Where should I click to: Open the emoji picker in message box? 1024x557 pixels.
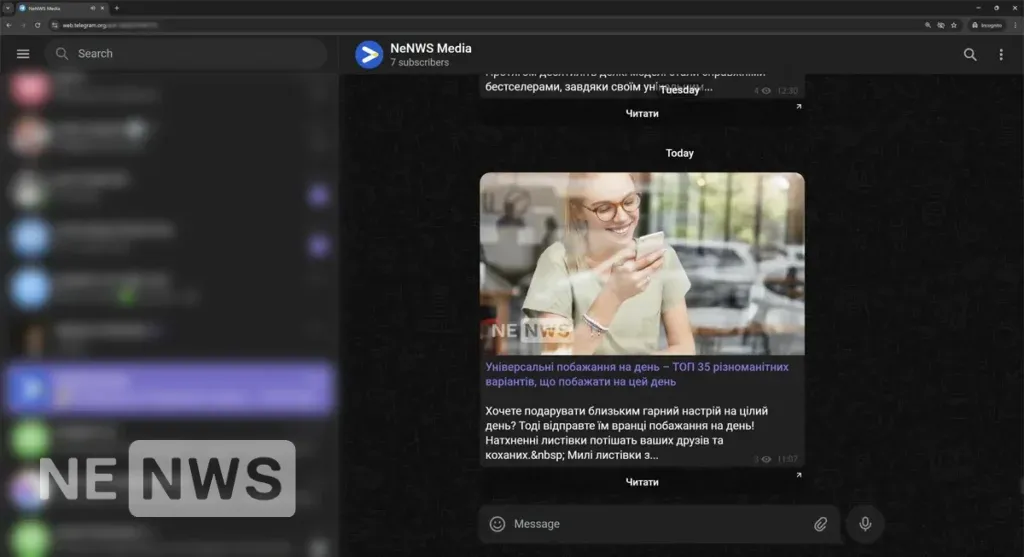[x=497, y=524]
